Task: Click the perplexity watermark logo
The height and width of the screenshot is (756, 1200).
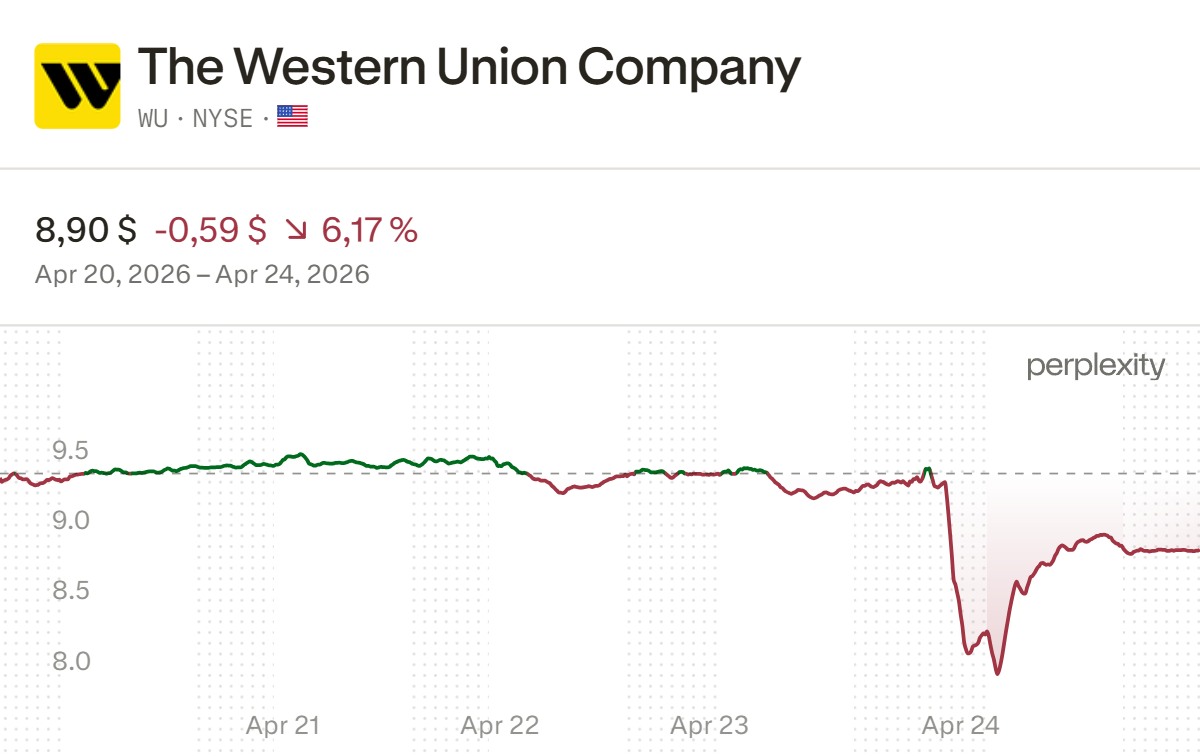Action: [1095, 366]
